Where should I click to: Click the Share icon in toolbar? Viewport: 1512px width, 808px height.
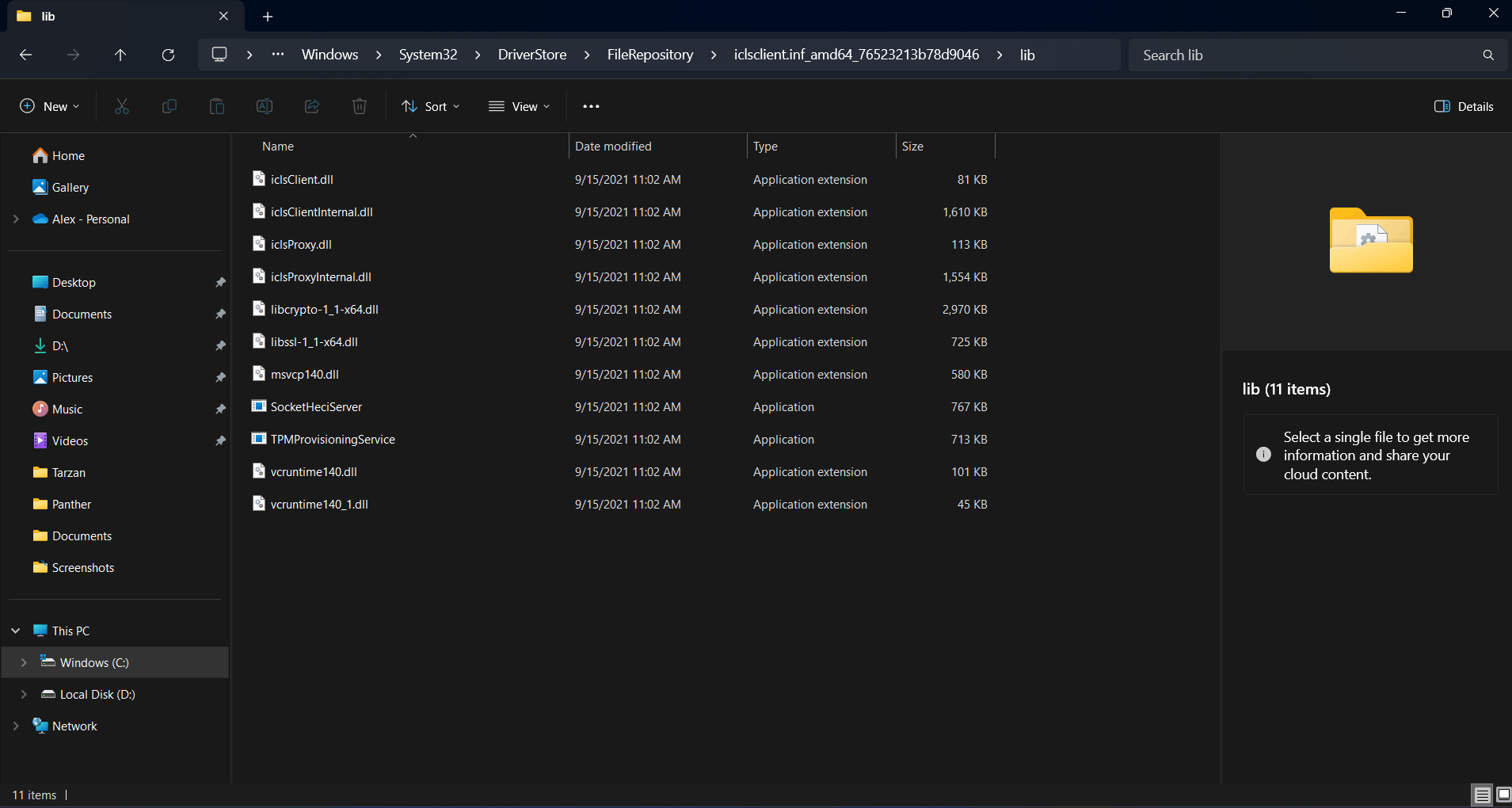(311, 106)
